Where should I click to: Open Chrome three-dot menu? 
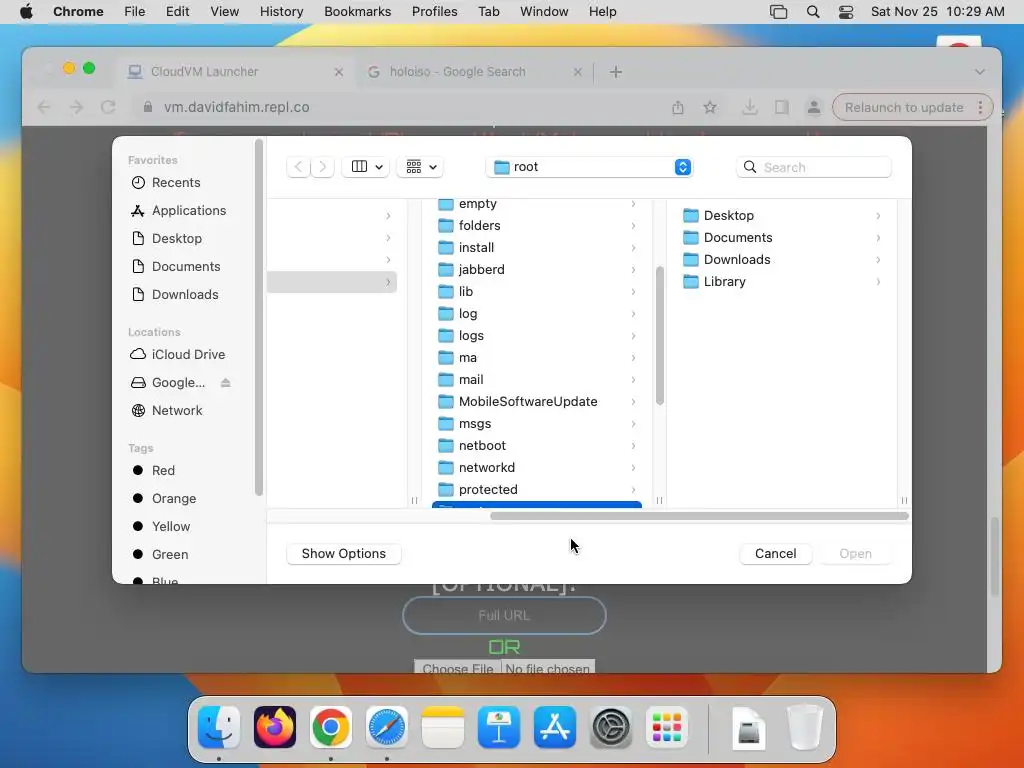[980, 107]
